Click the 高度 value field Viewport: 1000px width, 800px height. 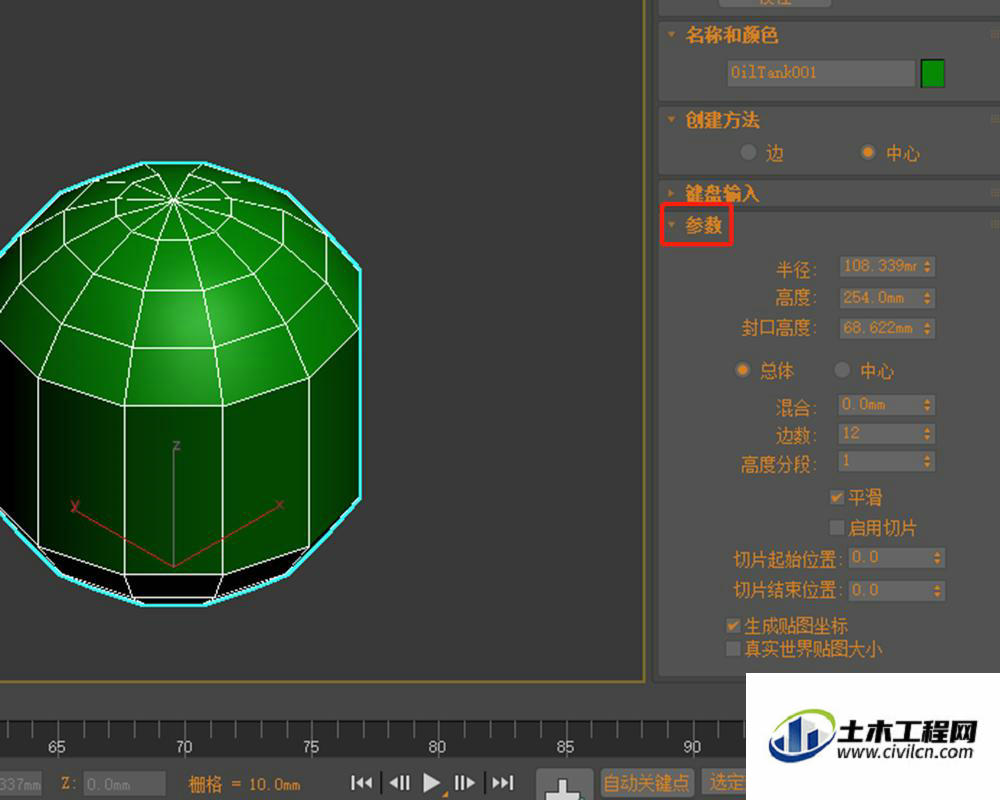(x=880, y=297)
